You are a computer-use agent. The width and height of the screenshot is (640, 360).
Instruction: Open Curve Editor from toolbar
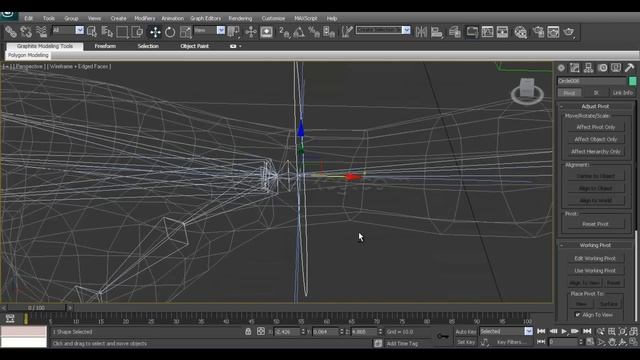tap(487, 32)
